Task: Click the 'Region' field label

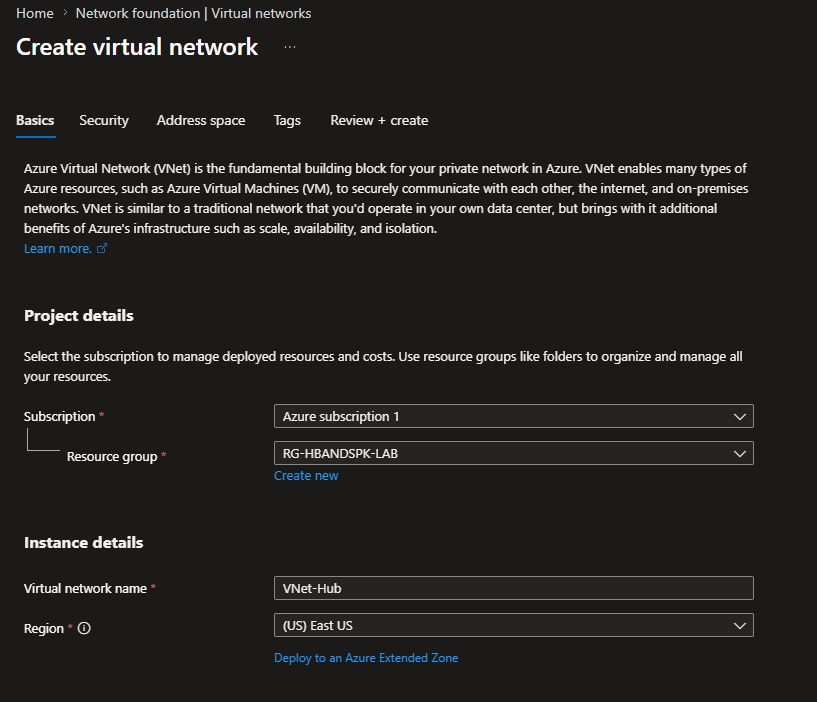Action: pyautogui.click(x=44, y=629)
